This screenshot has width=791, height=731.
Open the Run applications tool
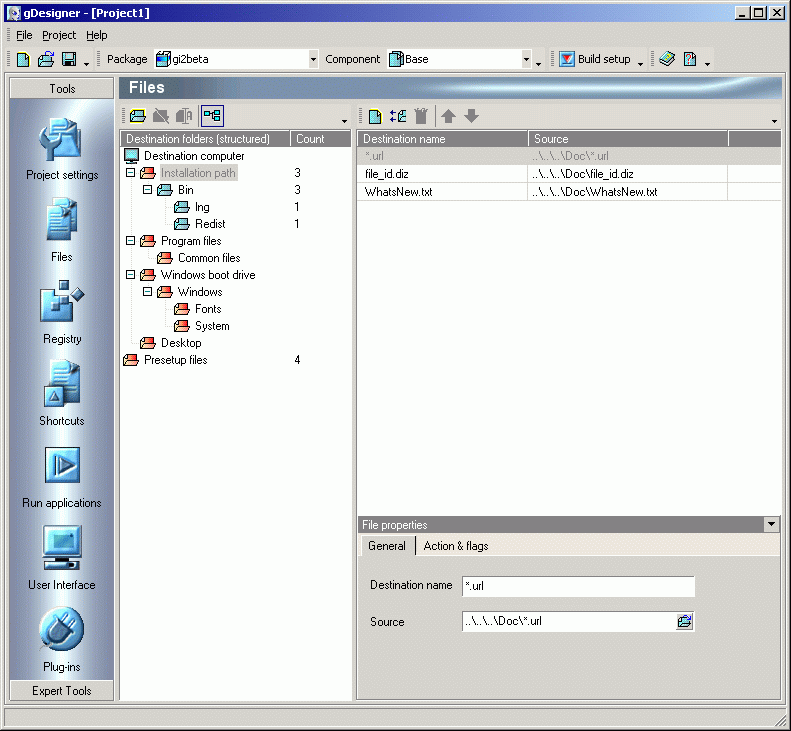(62, 477)
